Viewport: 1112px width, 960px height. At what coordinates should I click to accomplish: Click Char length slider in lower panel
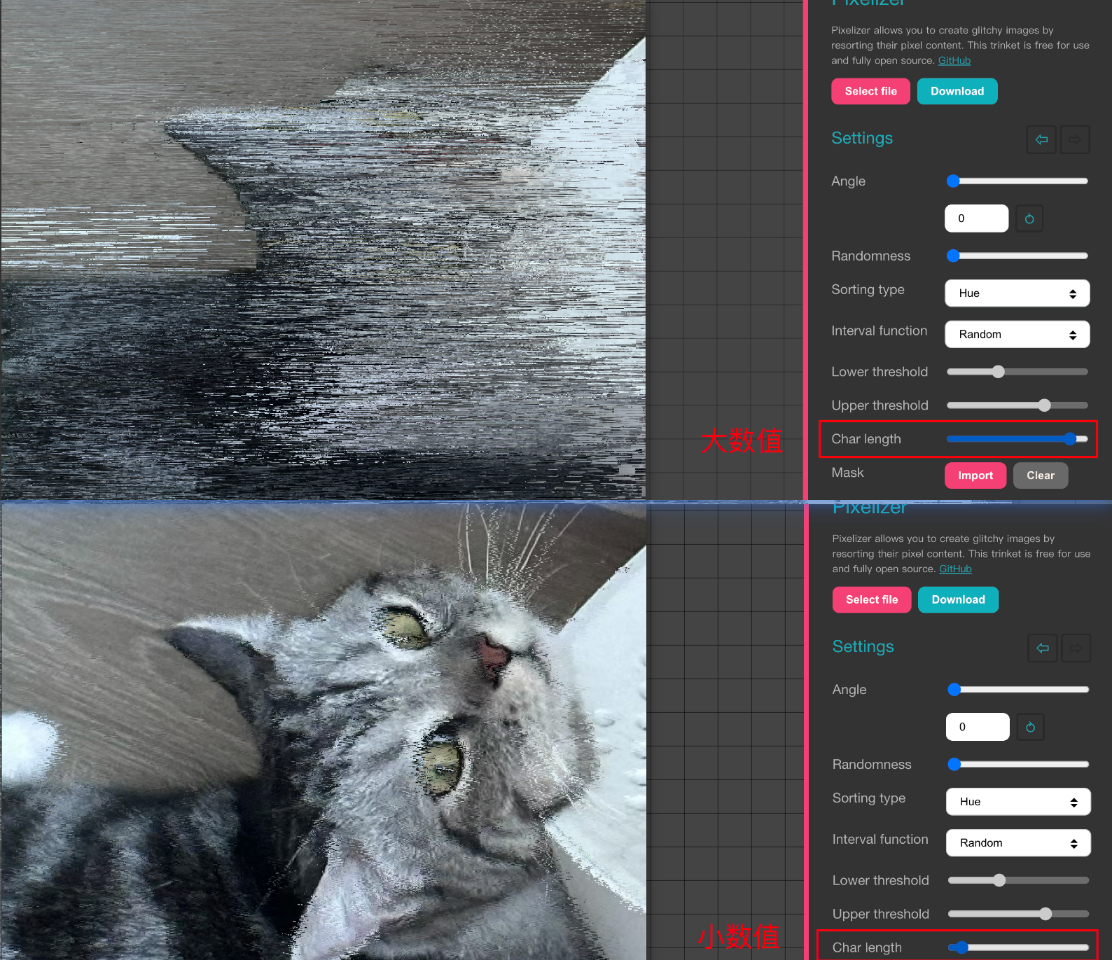click(1018, 947)
